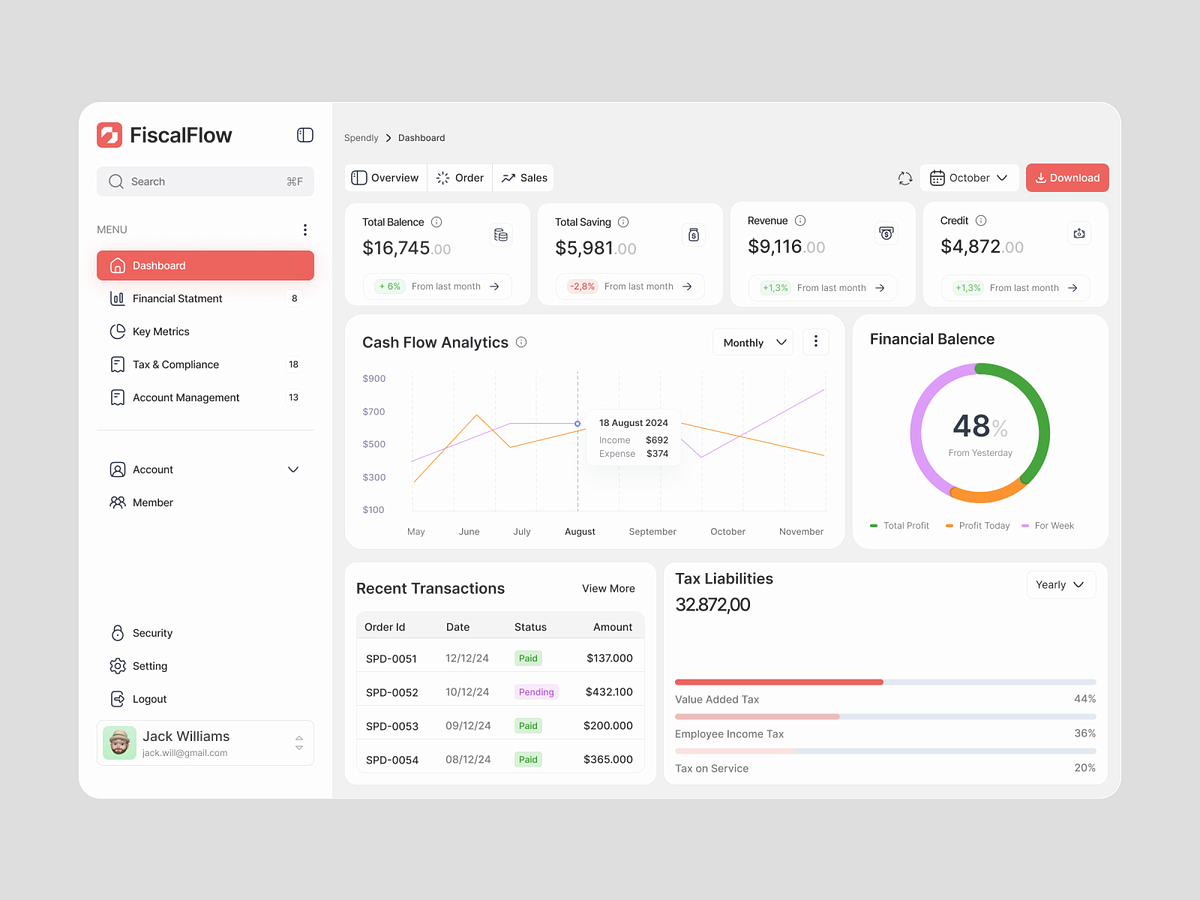Click the Value Added Tax progress bar
This screenshot has width=1200, height=900.
(x=885, y=682)
